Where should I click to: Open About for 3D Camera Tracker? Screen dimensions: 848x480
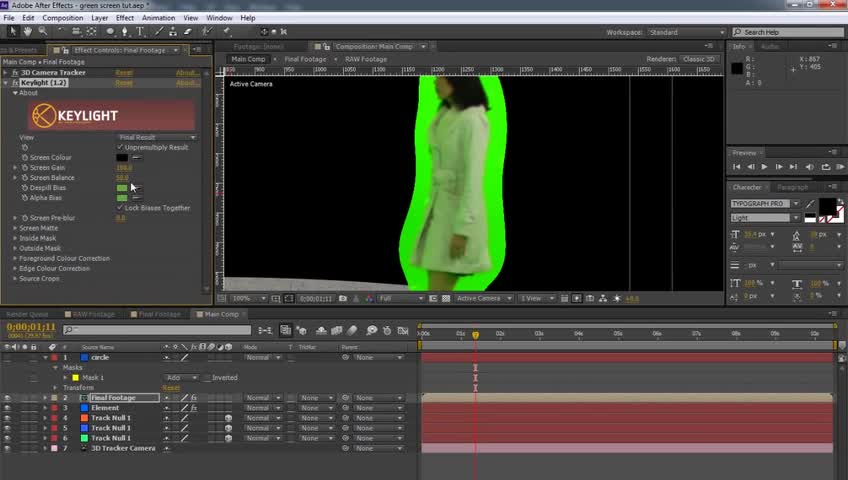click(187, 72)
